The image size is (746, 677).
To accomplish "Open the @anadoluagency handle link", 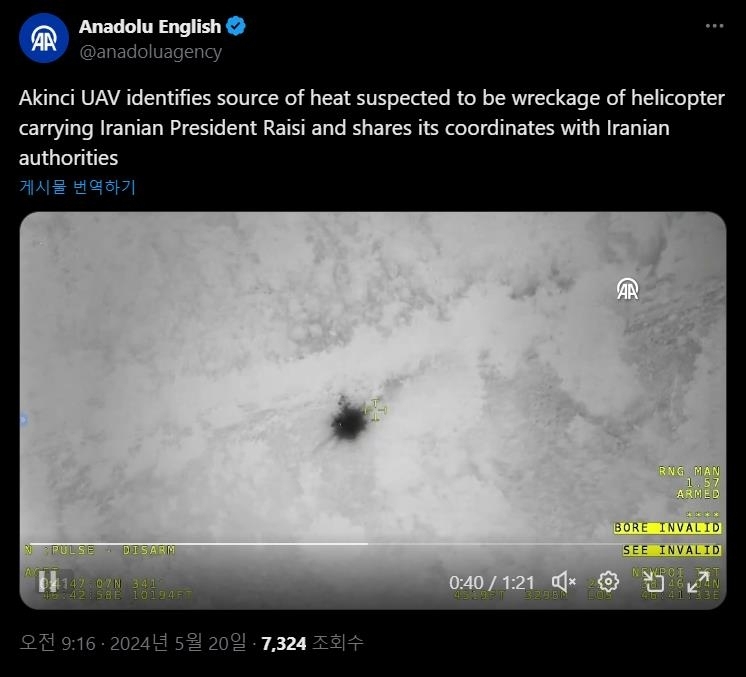I will 150,51.
